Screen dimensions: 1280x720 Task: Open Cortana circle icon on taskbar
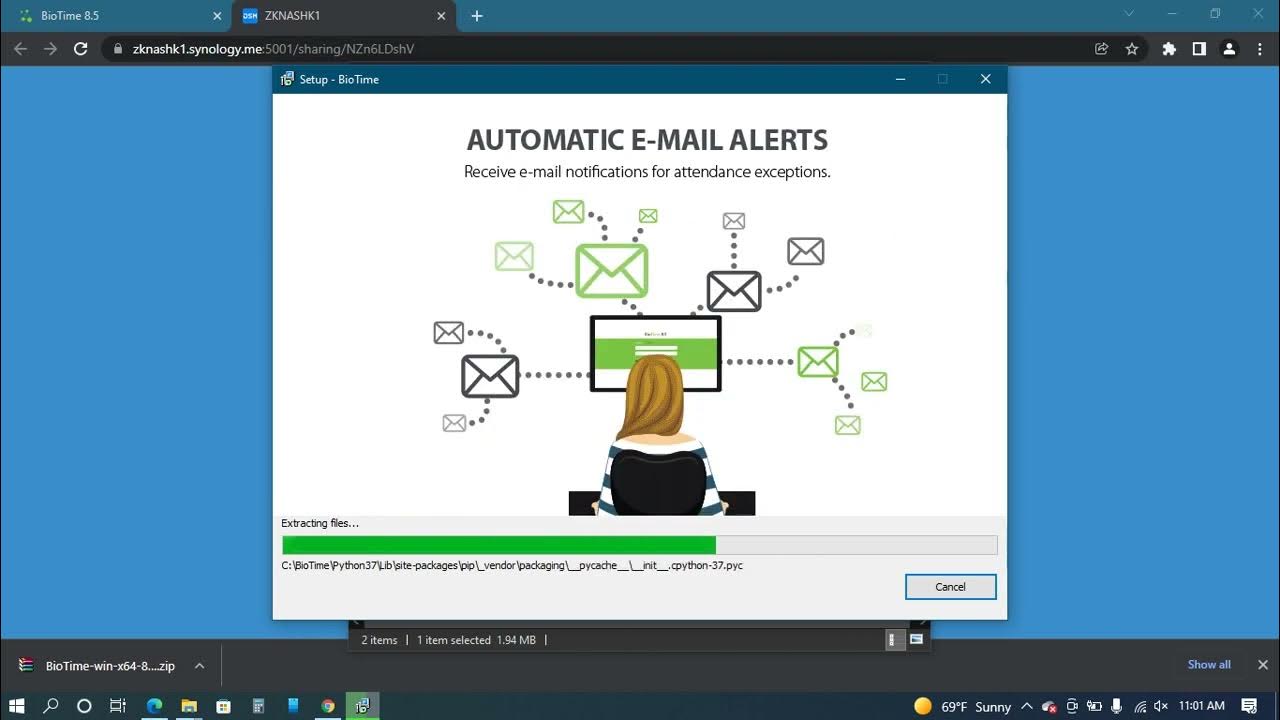tap(84, 706)
